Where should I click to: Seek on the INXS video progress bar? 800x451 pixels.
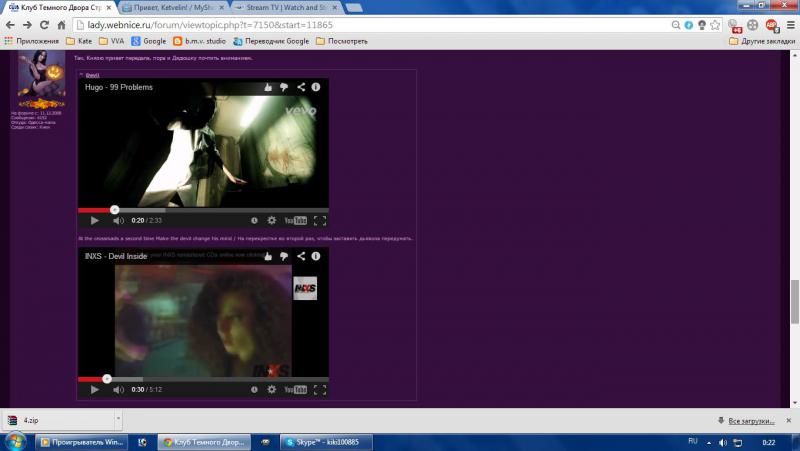point(200,379)
